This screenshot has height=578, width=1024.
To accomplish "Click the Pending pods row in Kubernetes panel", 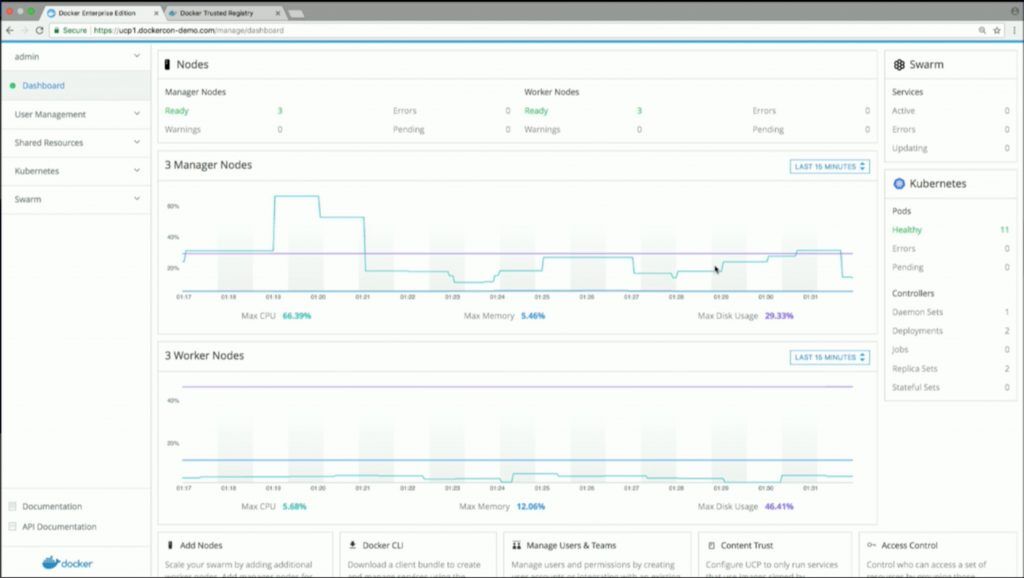I will pos(950,267).
